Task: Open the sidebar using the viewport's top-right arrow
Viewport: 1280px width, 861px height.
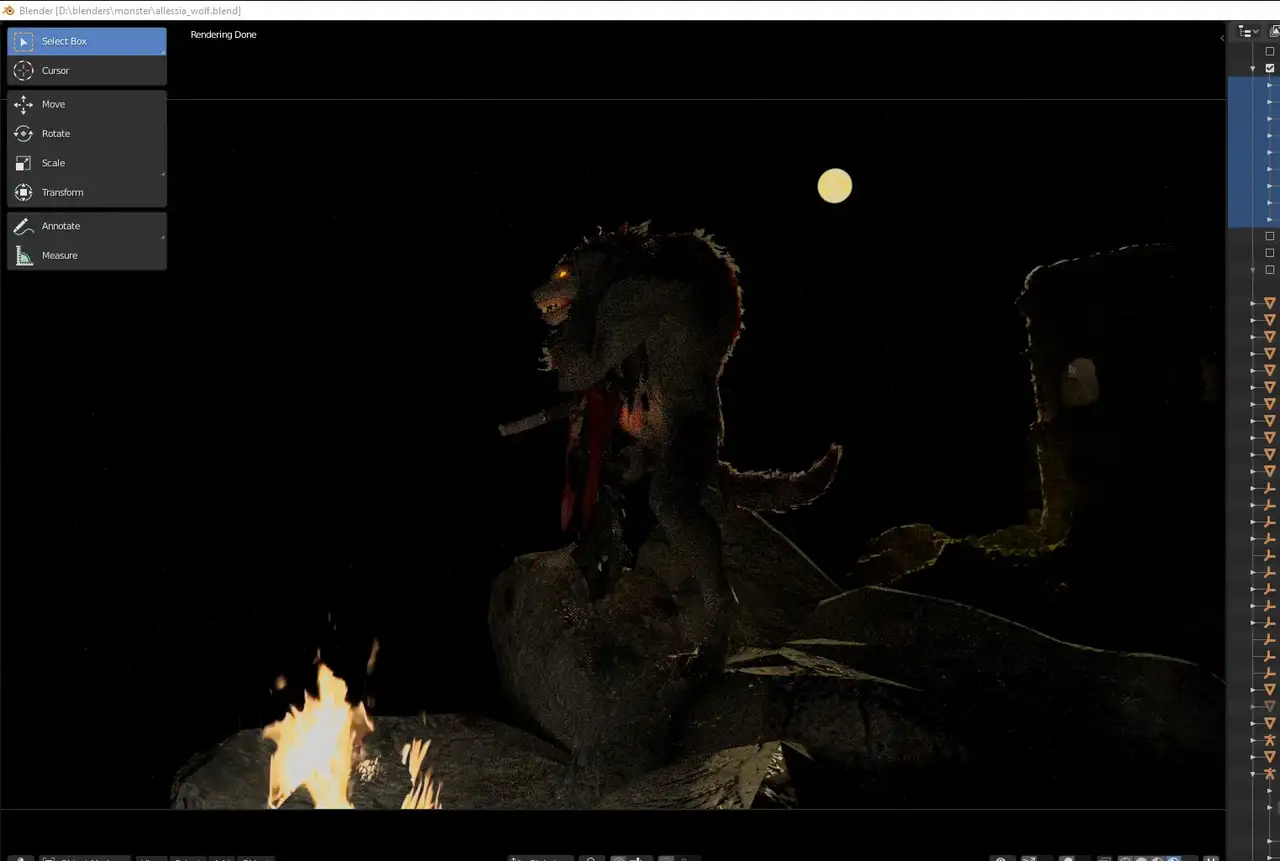Action: pyautogui.click(x=1221, y=38)
